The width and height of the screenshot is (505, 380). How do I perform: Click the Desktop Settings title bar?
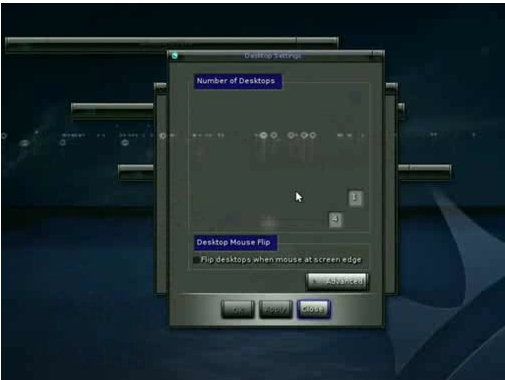tap(273, 56)
